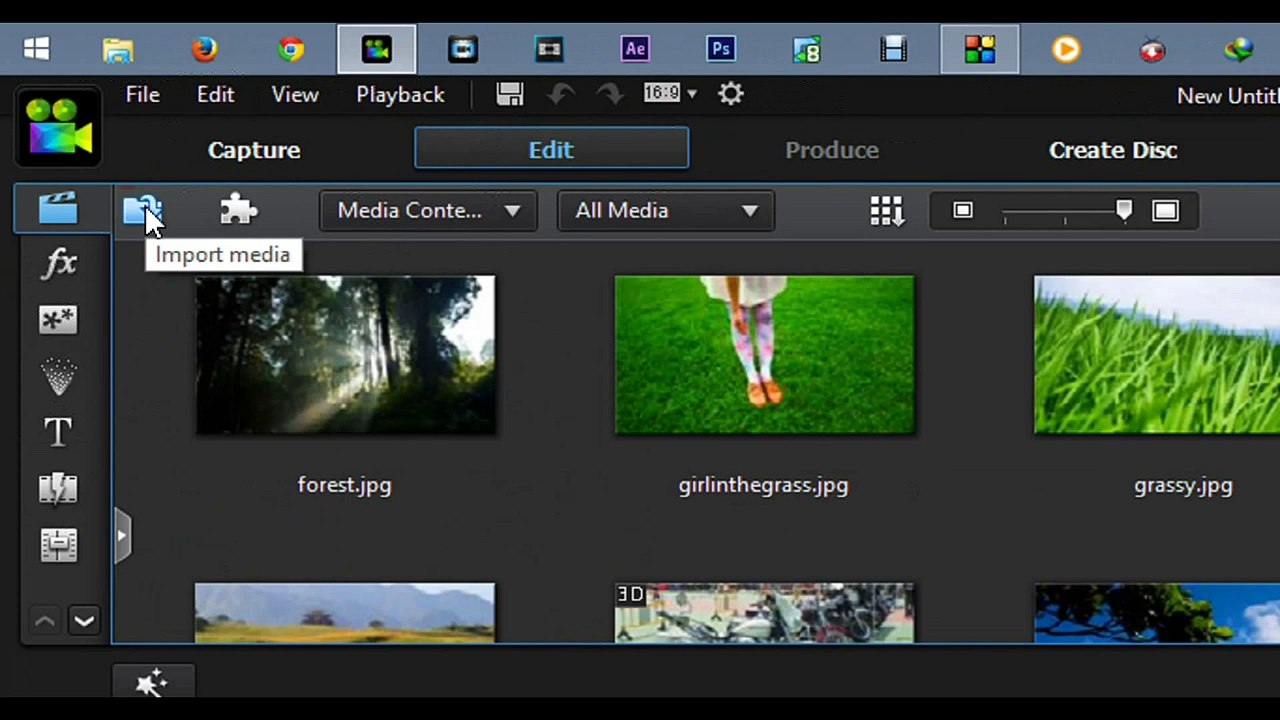Click the large thumbnail size icon
Image resolution: width=1280 pixels, height=720 pixels.
(x=1165, y=210)
